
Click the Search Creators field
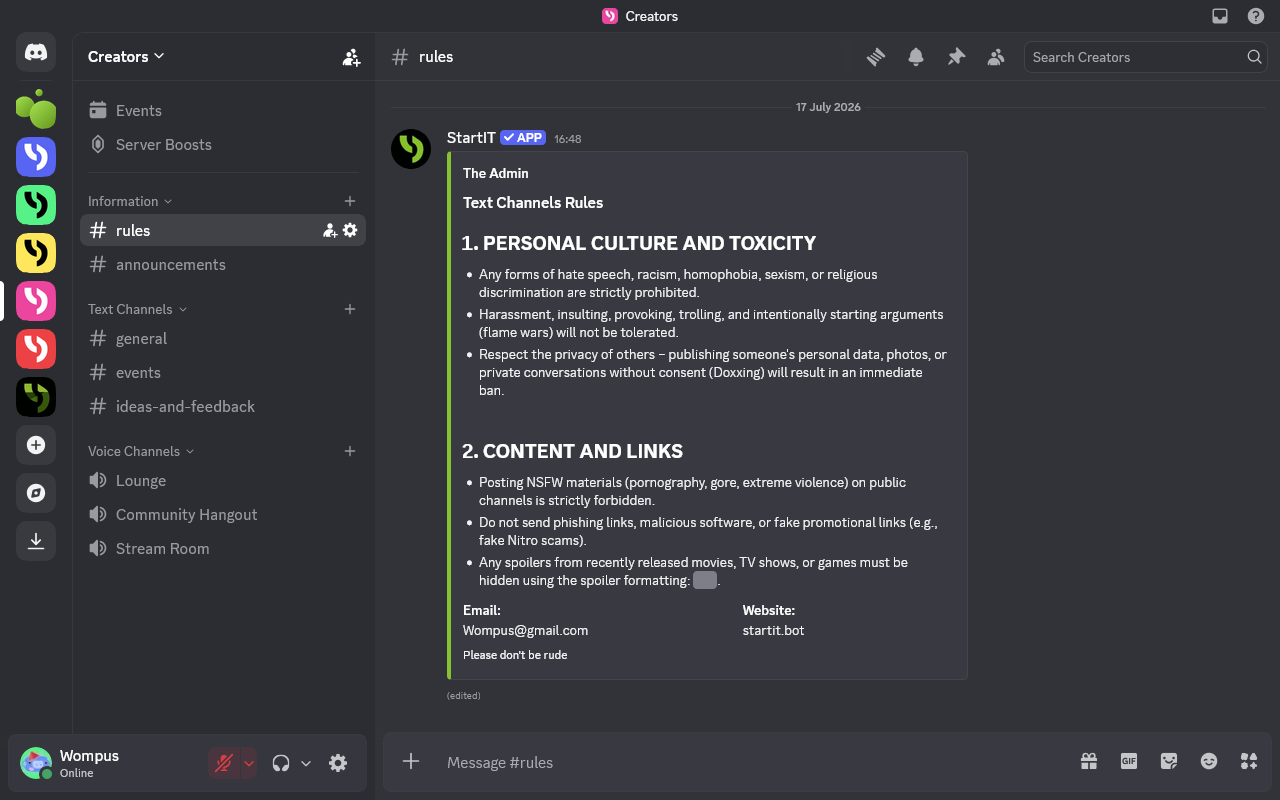tap(1145, 57)
